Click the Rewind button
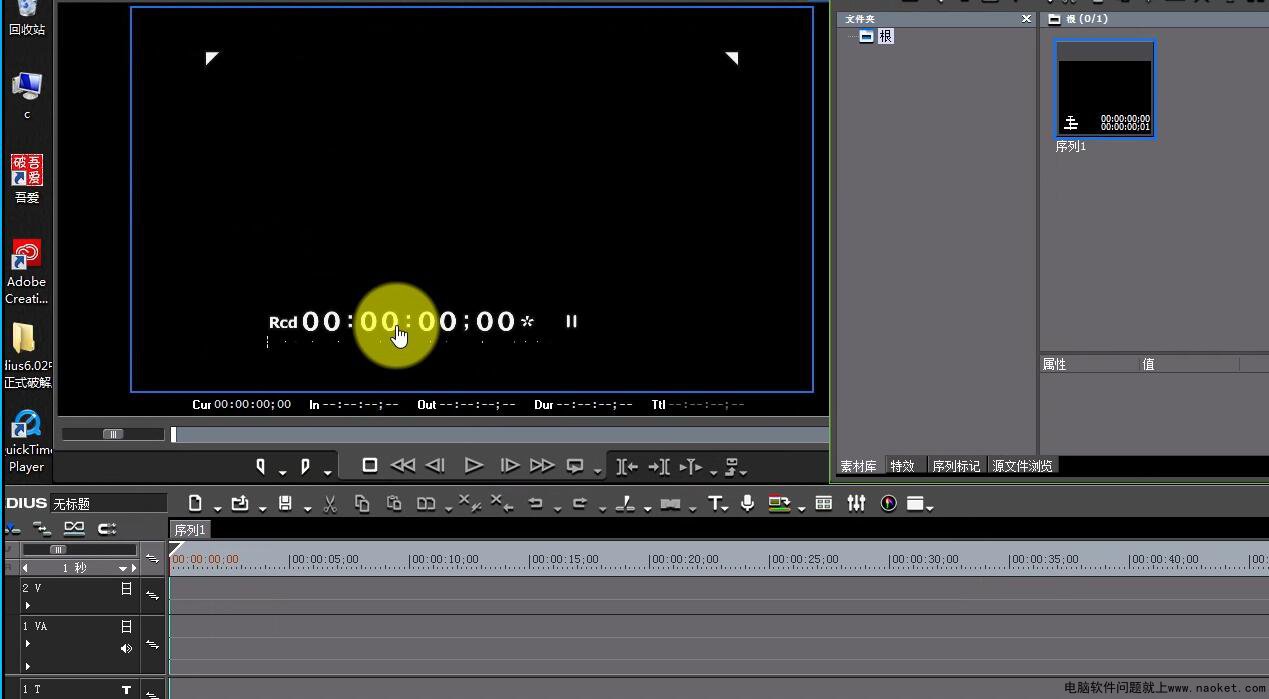This screenshot has width=1269, height=699. coord(402,465)
